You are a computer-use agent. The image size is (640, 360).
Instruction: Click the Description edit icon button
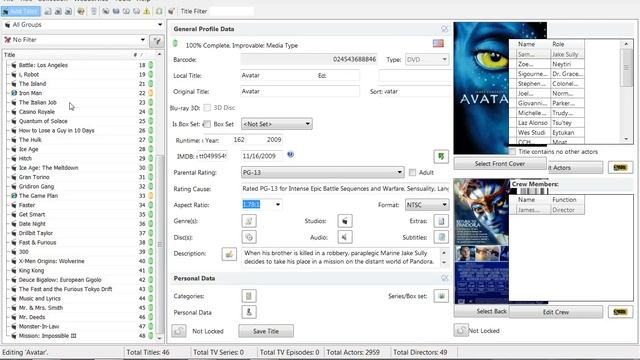pos(229,254)
